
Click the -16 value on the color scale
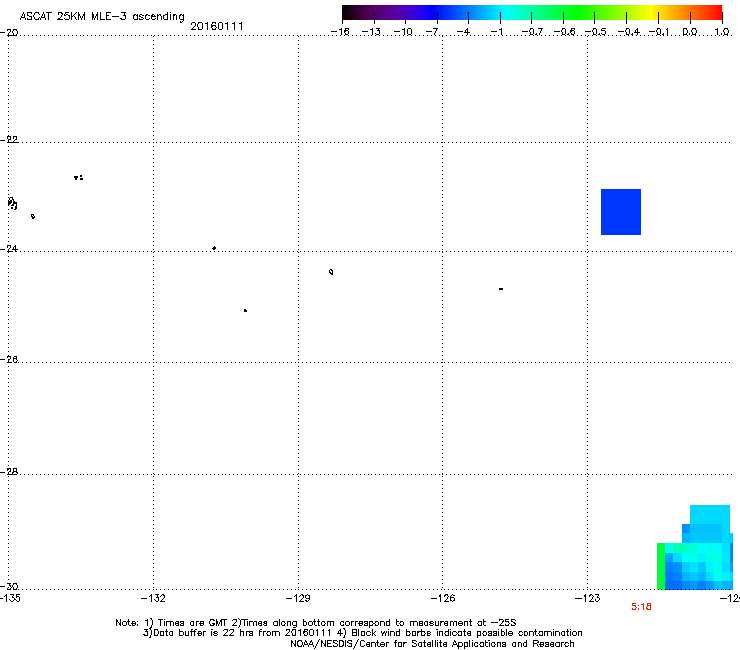click(x=340, y=32)
